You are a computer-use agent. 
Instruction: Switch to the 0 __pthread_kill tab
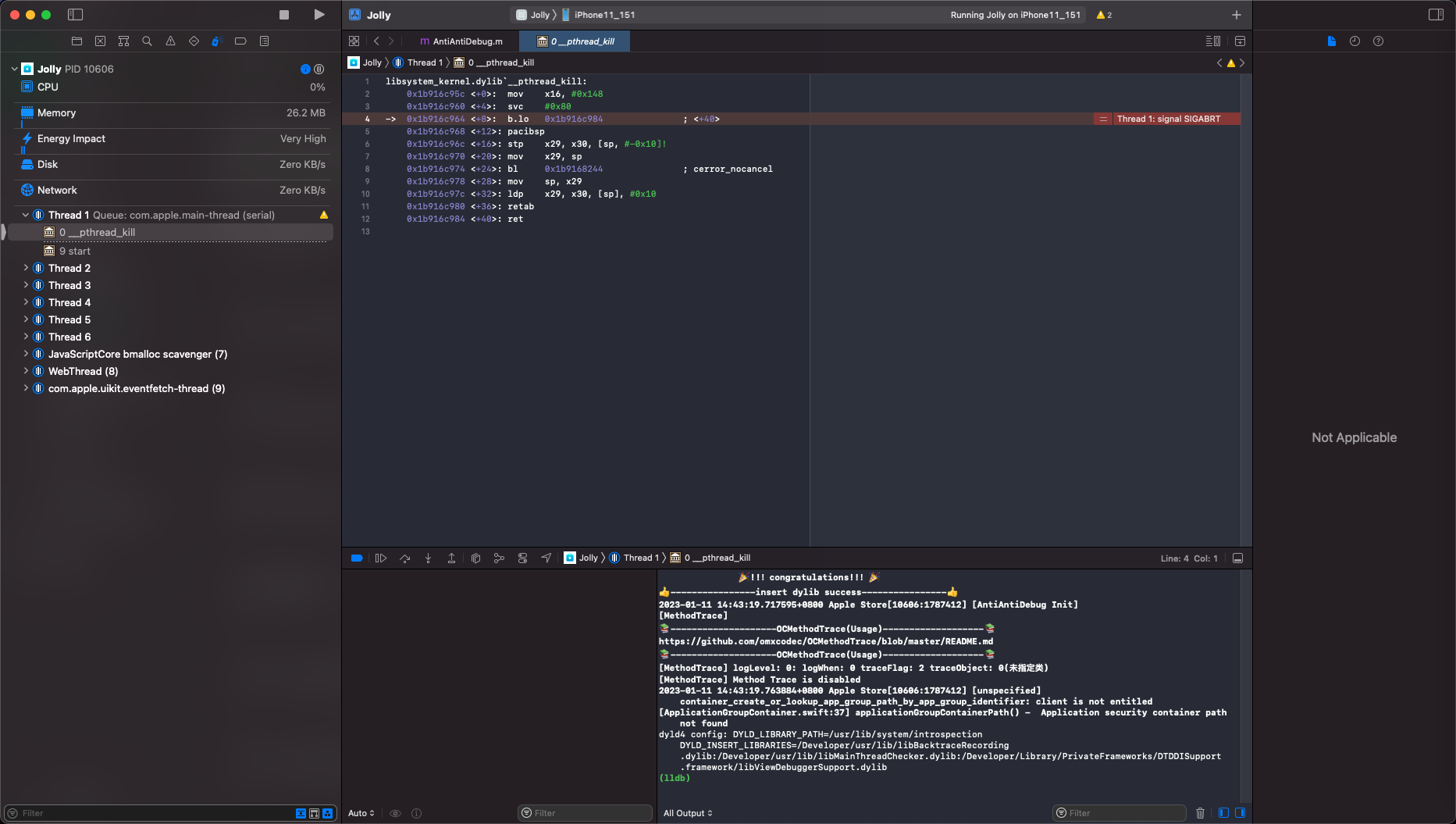(x=575, y=41)
